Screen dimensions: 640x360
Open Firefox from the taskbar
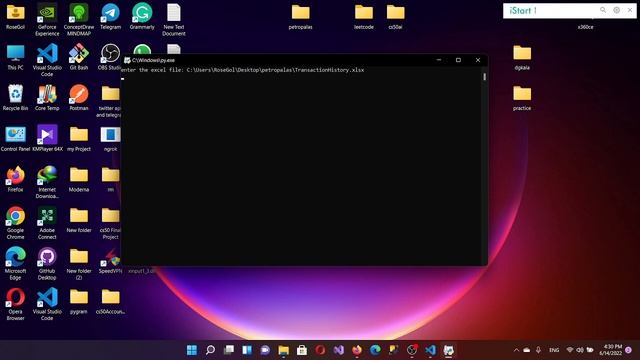(357, 350)
